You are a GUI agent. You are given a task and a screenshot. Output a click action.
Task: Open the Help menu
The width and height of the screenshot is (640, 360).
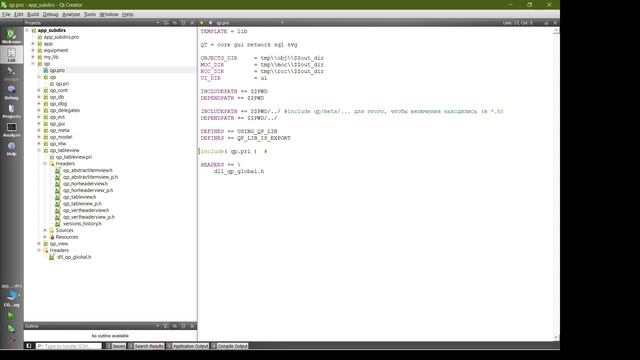pos(128,14)
